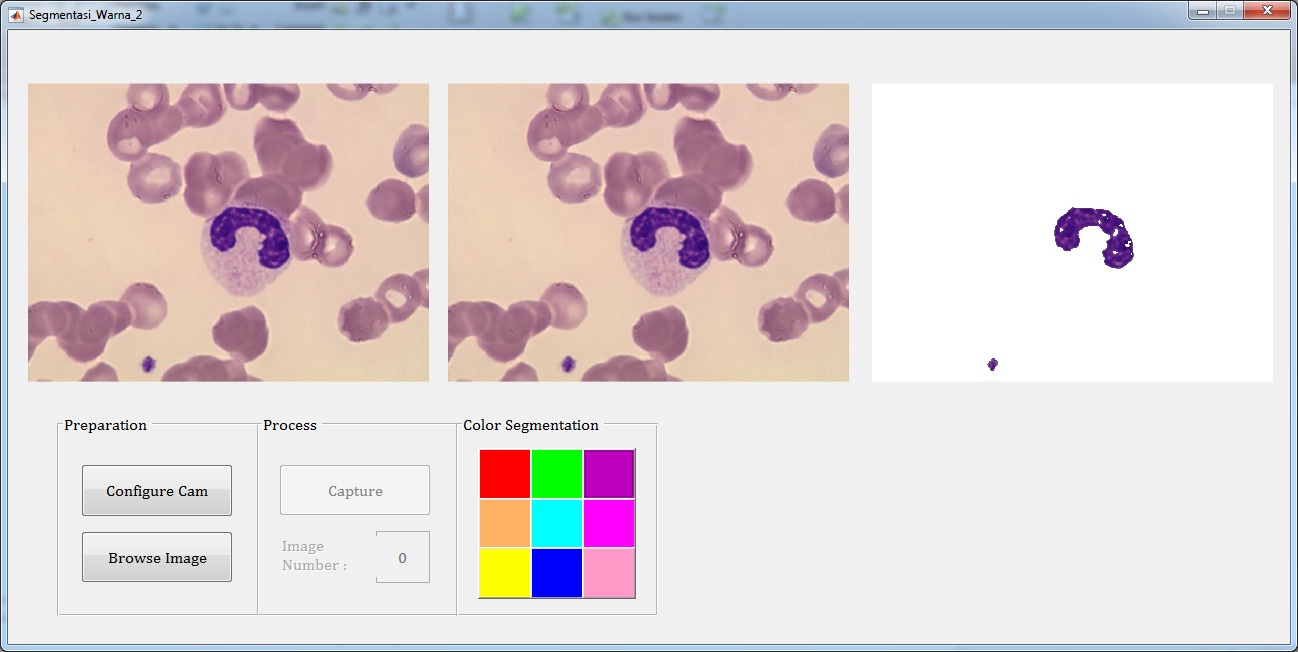Click the MATLAB icon in title bar

click(16, 15)
